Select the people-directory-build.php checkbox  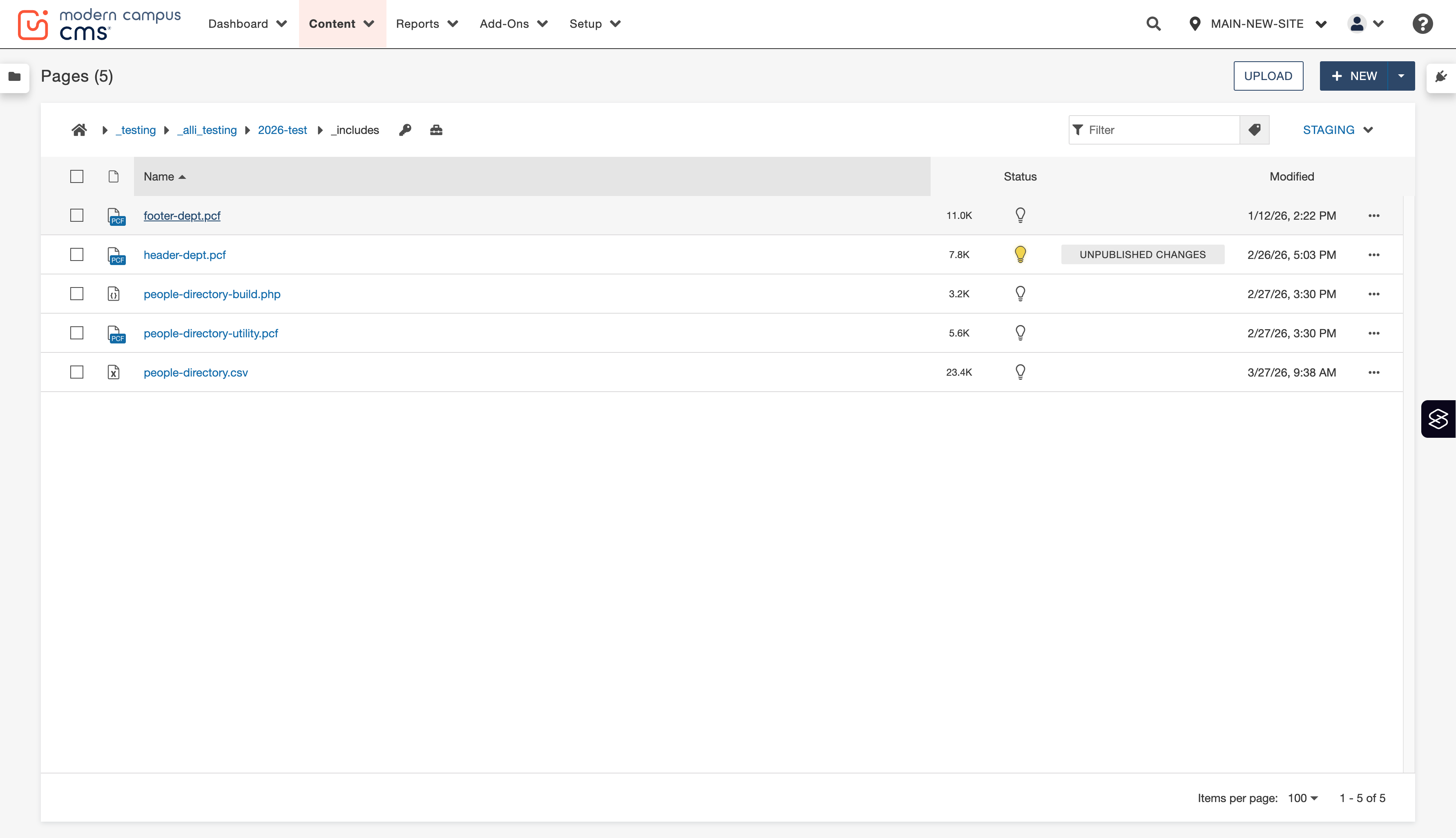(76, 294)
